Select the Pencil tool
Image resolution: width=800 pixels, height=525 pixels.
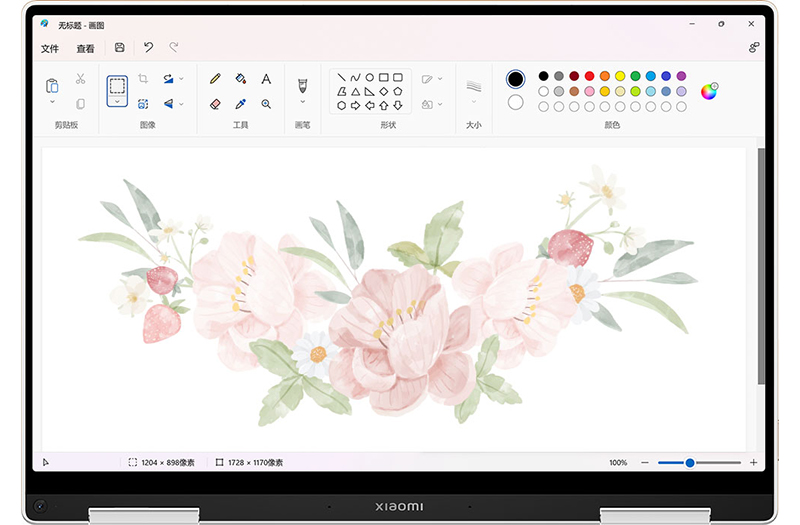click(x=215, y=79)
